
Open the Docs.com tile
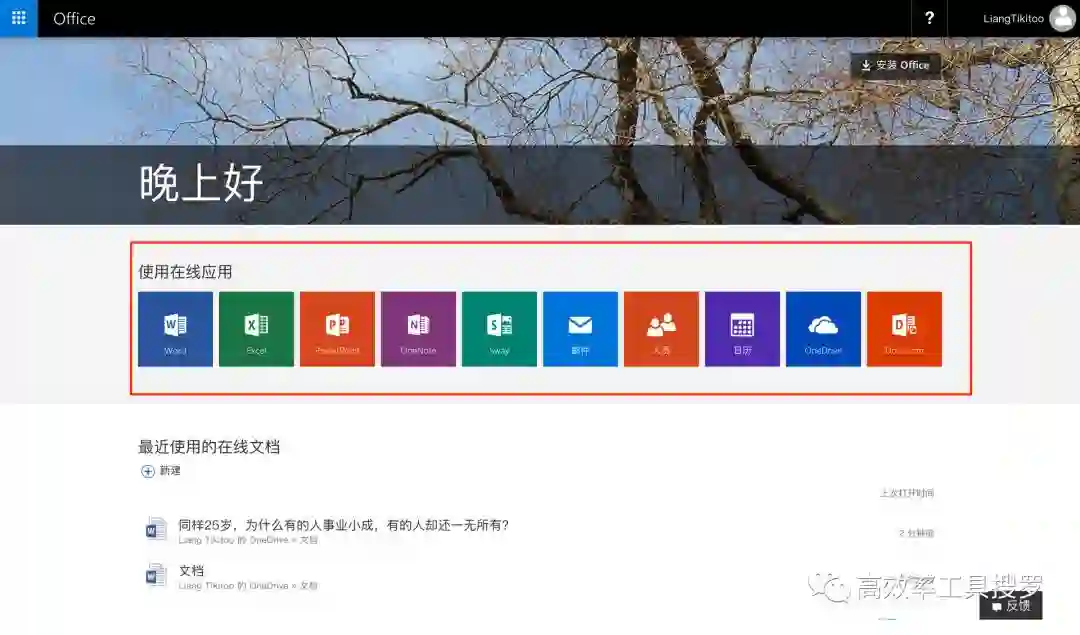coord(904,329)
